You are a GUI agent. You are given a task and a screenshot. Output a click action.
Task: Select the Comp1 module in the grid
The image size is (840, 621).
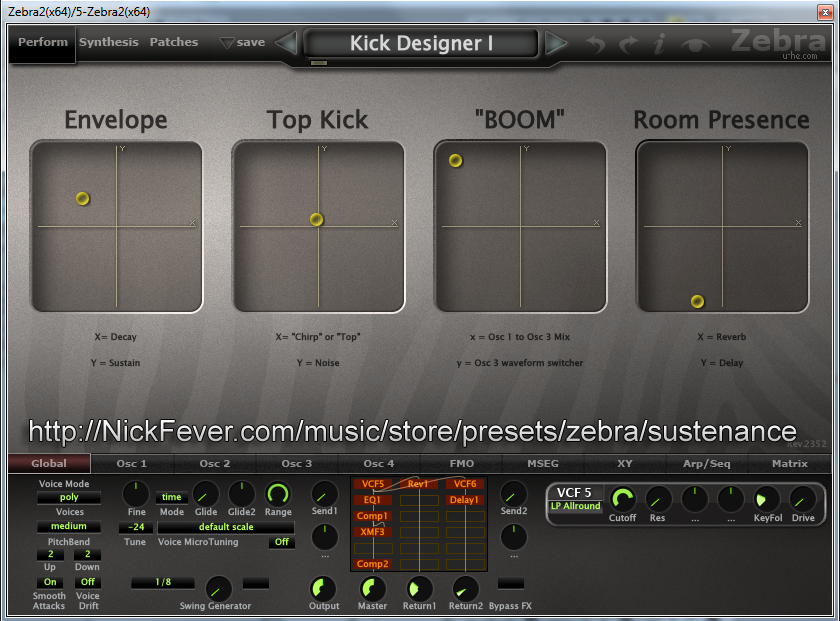point(373,516)
